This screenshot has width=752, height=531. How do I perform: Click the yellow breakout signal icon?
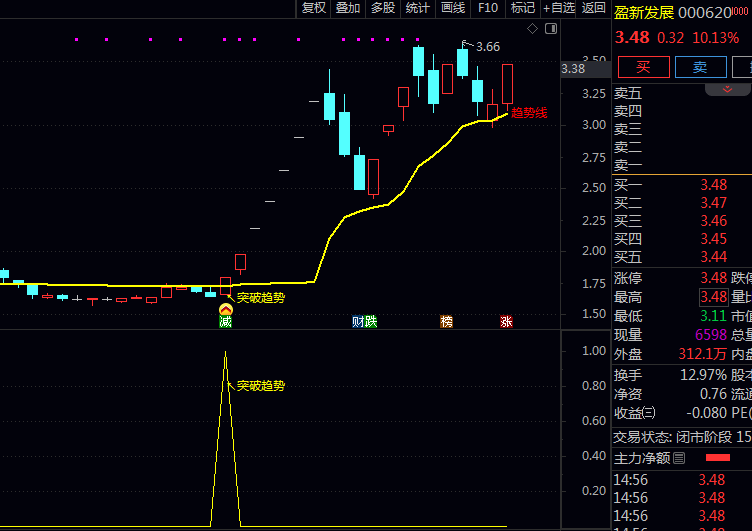(225, 309)
